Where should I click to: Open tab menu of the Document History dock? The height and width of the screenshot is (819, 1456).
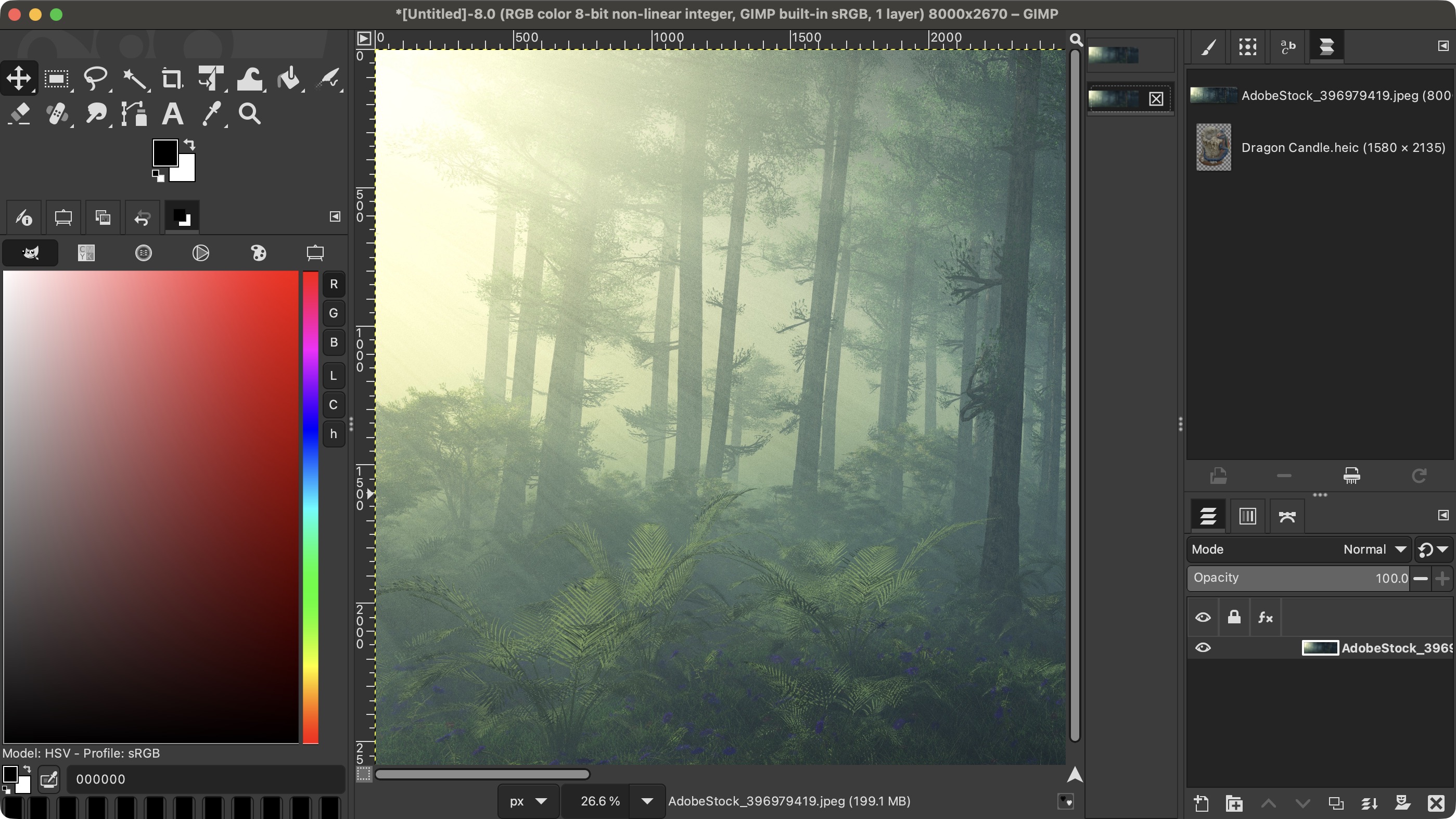(x=1442, y=46)
